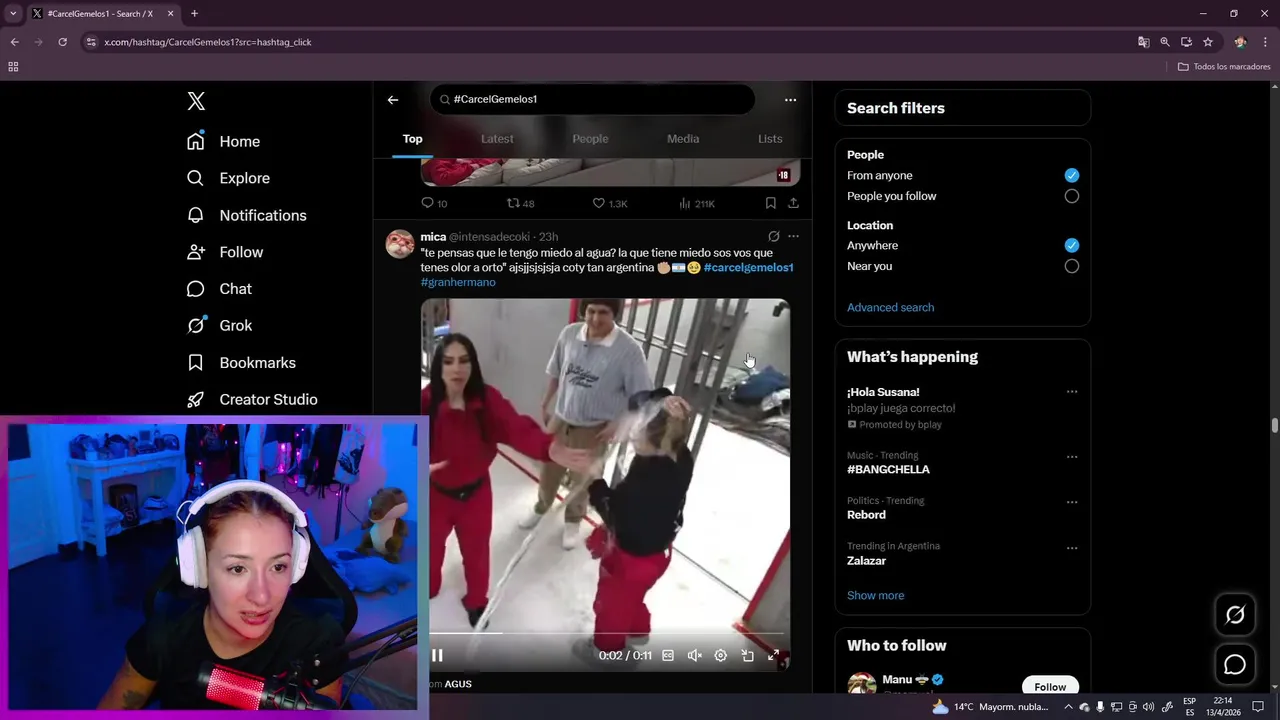Open the Rebord trending topic
Image resolution: width=1280 pixels, height=720 pixels.
[x=866, y=515]
